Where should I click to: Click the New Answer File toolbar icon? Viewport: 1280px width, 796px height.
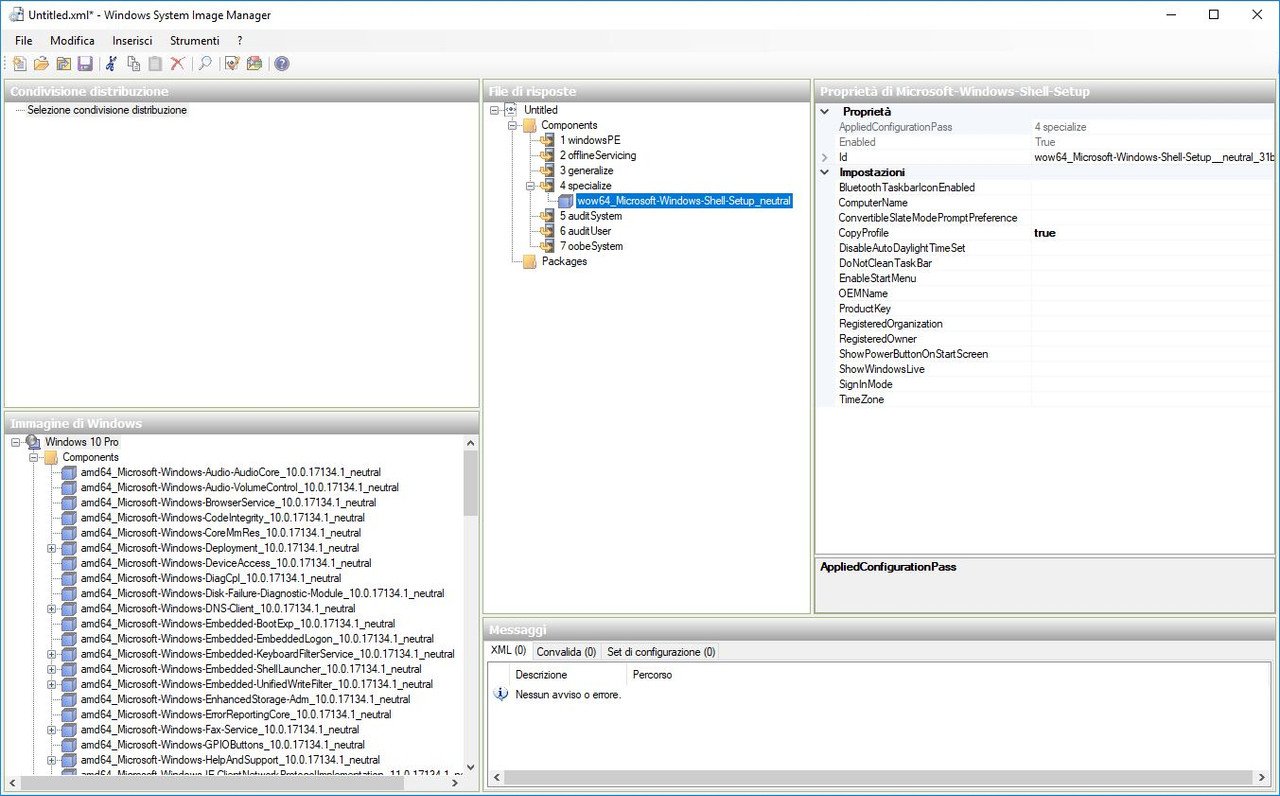[19, 64]
